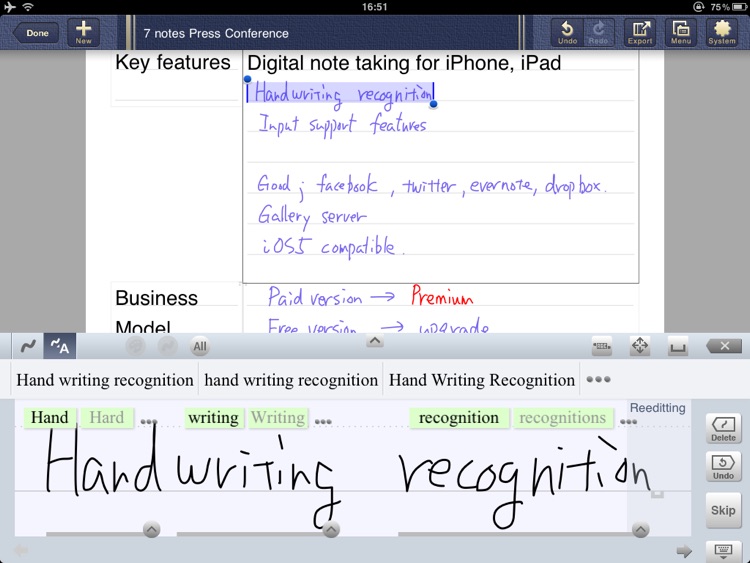Click the second greyed-out circular icon beside All

tap(167, 346)
